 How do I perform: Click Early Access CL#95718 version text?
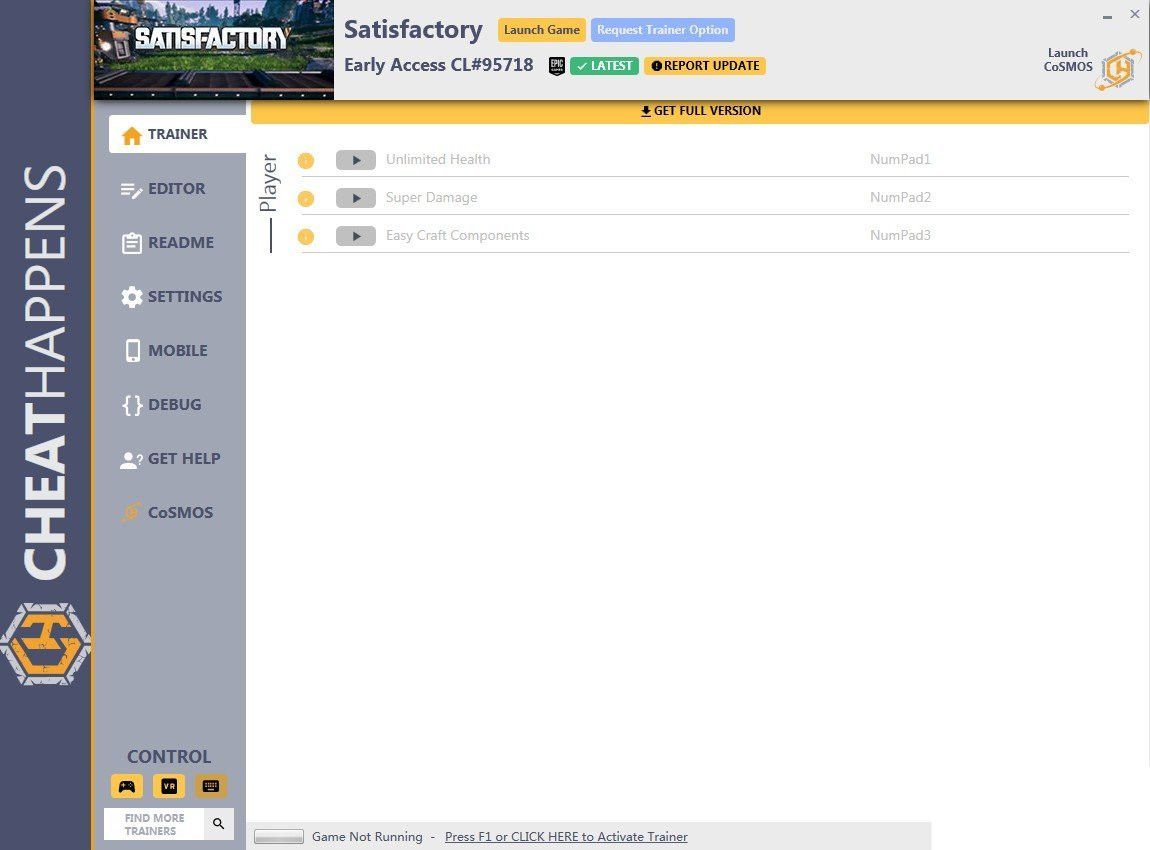click(439, 65)
